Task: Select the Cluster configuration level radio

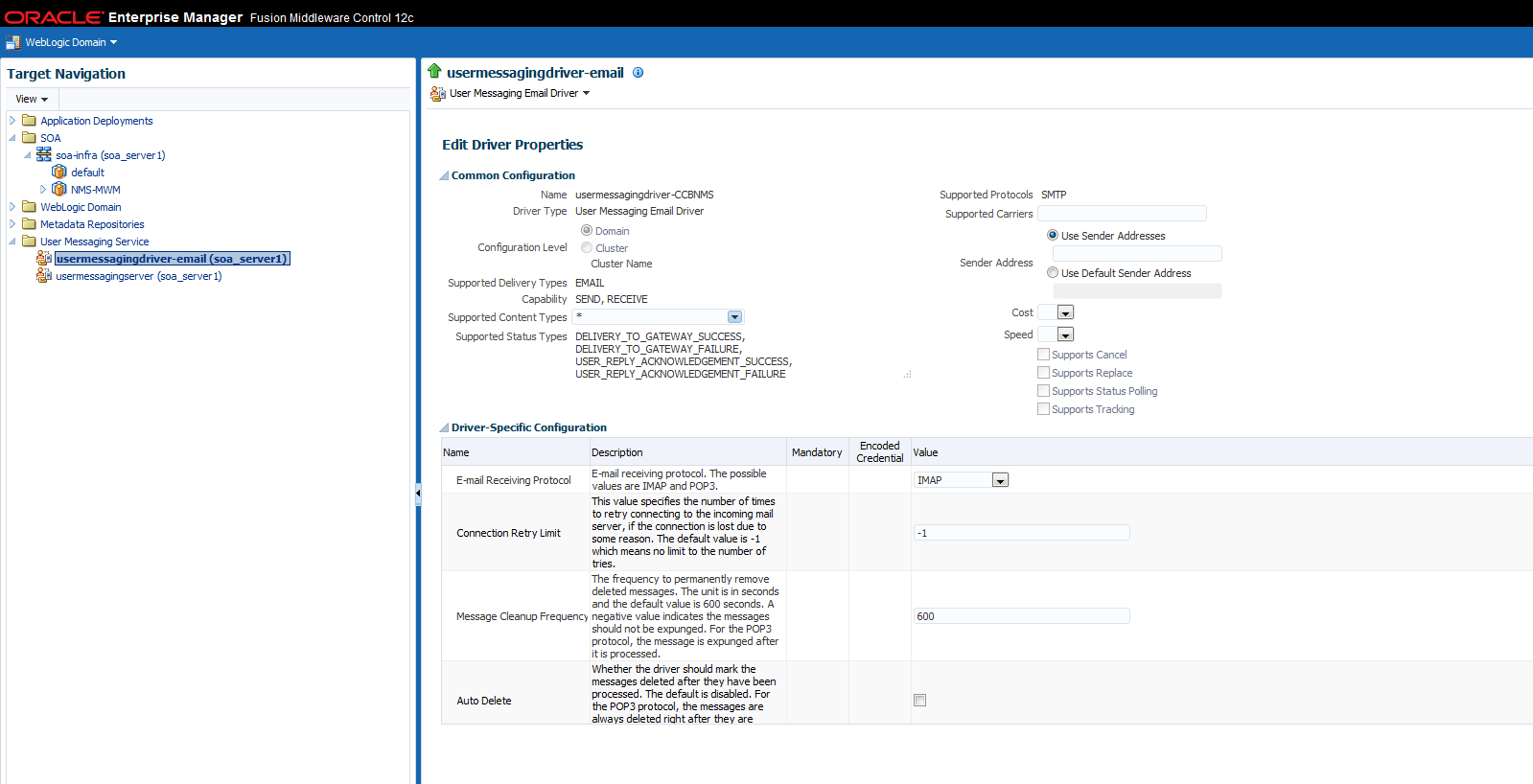Action: tap(587, 247)
